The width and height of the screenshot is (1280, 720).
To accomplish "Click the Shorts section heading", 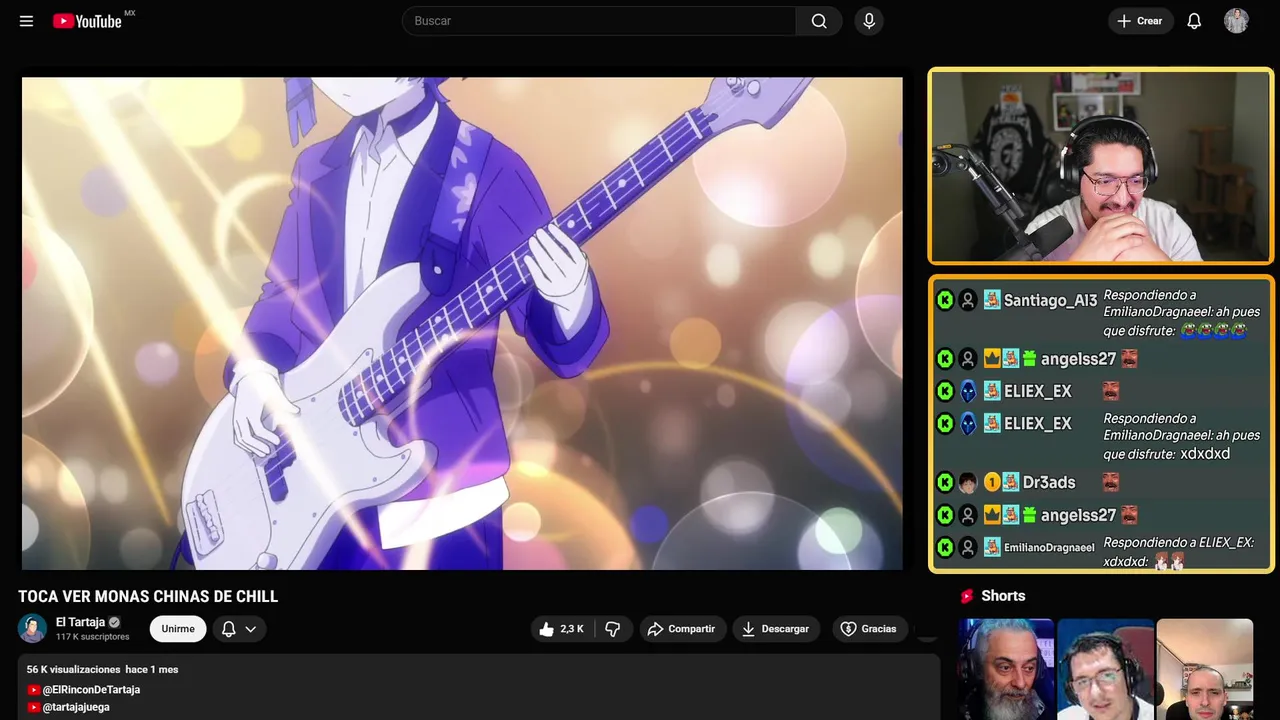I will pyautogui.click(x=1003, y=596).
